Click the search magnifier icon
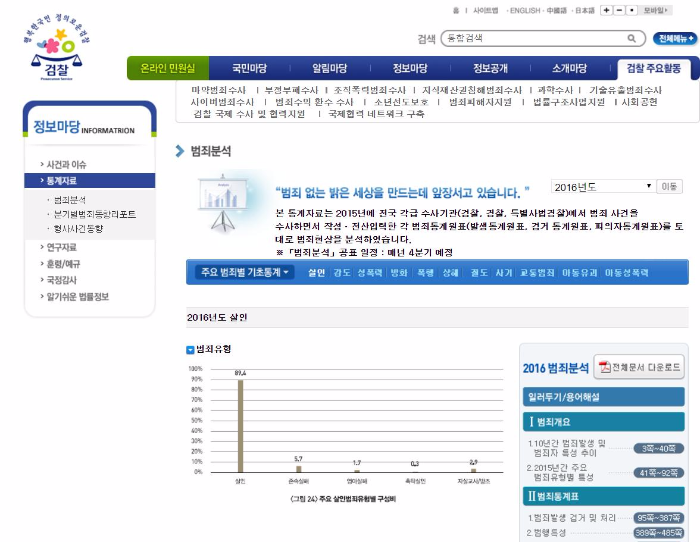Screen dimensions: 700x542 (631, 38)
